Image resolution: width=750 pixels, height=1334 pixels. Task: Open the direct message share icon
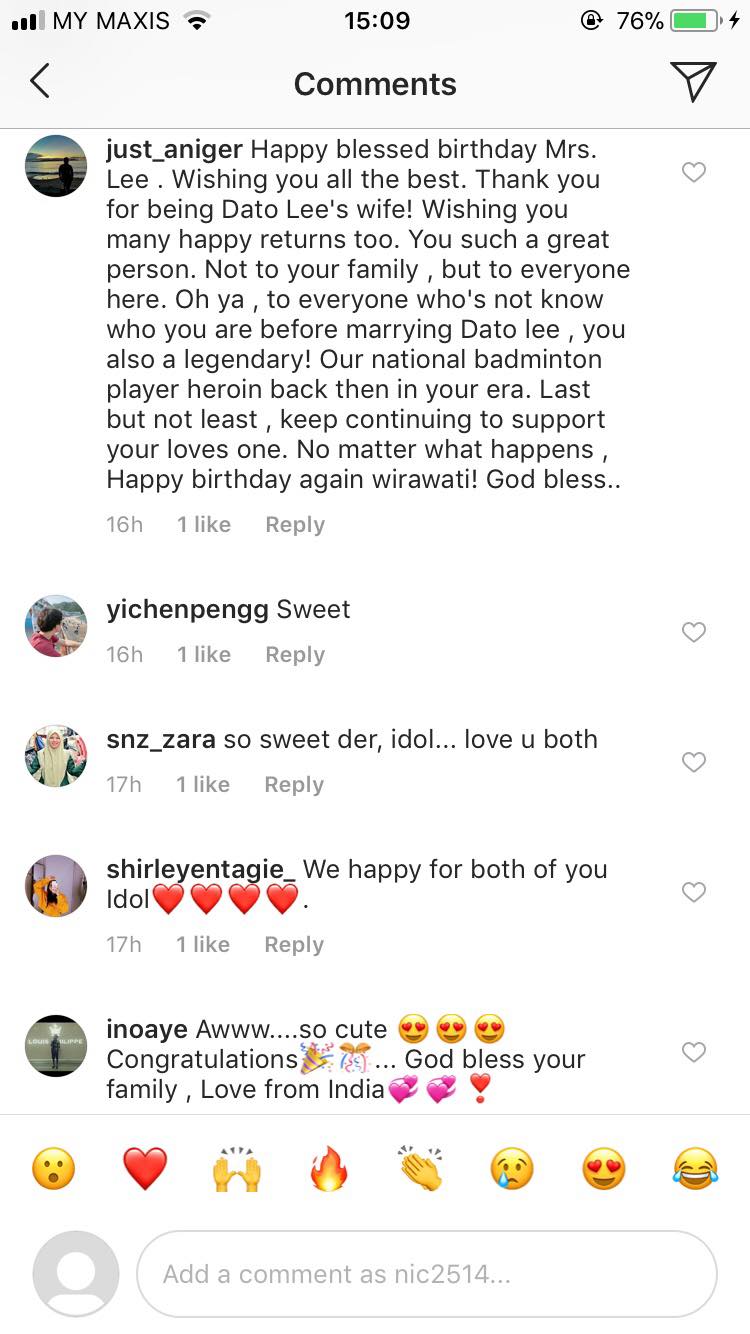[695, 83]
